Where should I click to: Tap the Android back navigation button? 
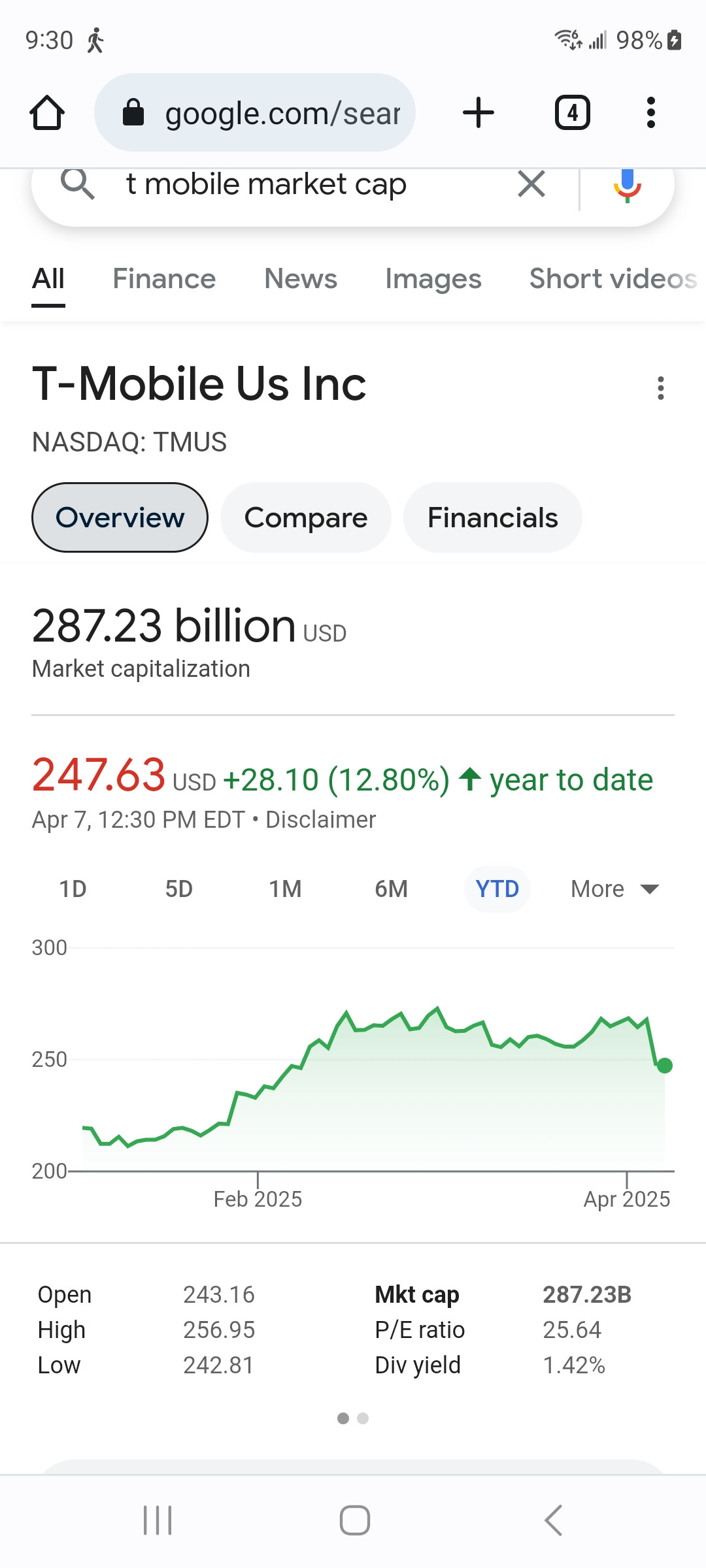coord(553,1520)
